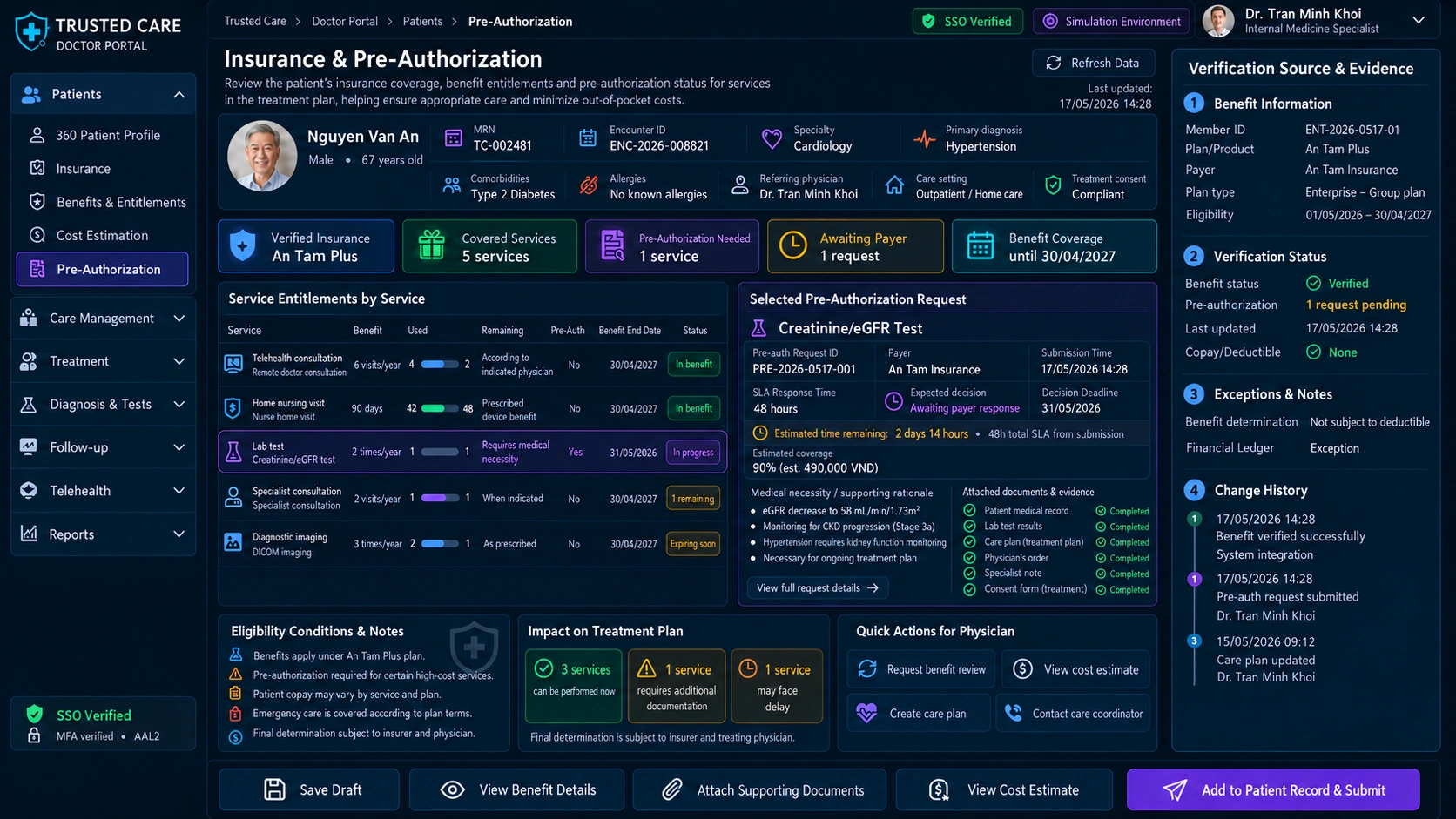
Task: Click the Request benefit review refresh icon
Action: click(x=867, y=668)
